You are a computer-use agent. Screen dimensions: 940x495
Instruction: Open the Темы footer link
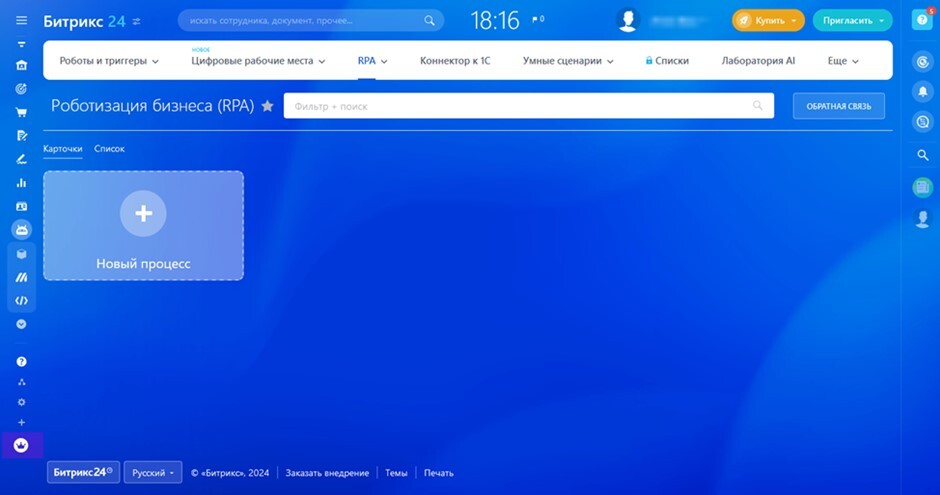pos(396,473)
